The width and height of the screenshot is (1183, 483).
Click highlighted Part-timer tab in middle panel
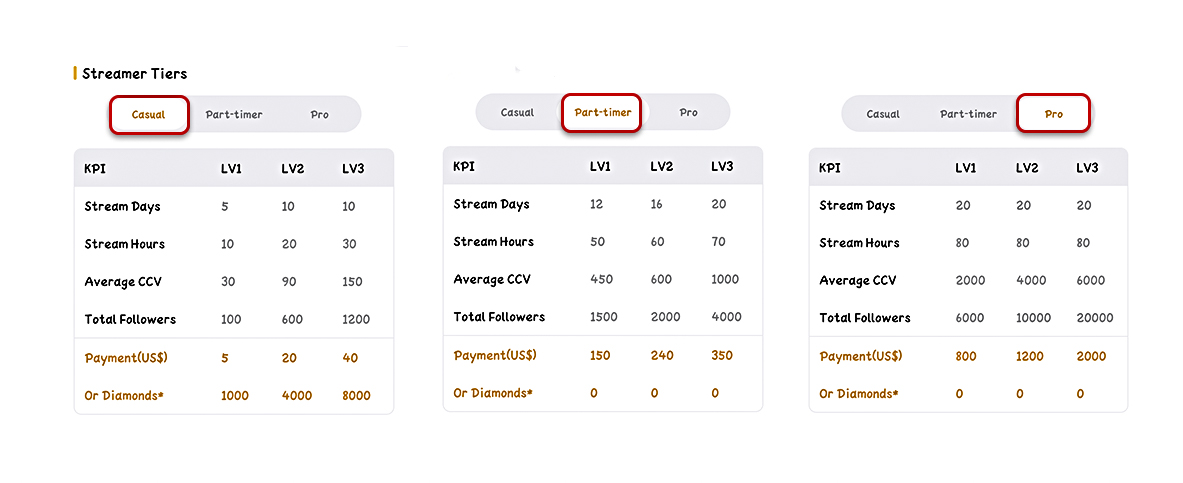point(601,112)
